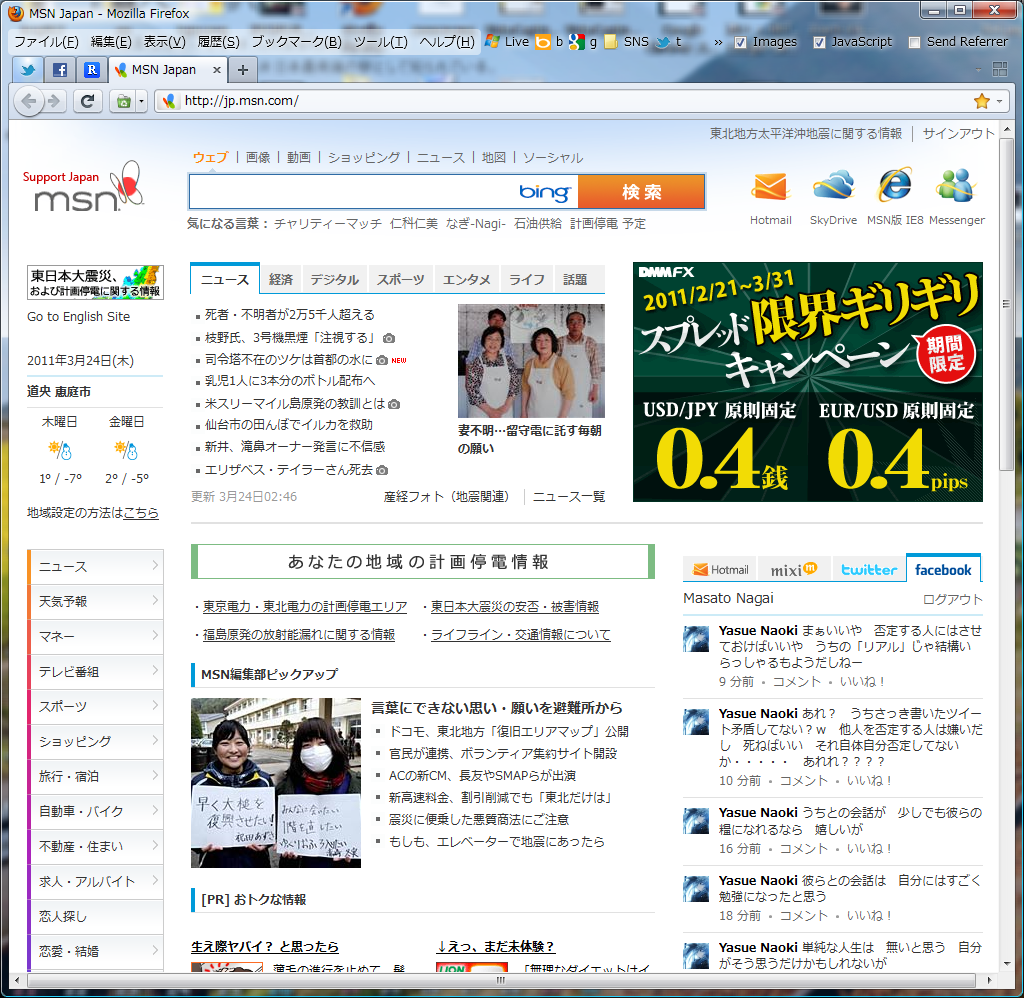Viewport: 1024px width, 998px height.
Task: Open the pinned Facebook tab
Action: [x=59, y=70]
